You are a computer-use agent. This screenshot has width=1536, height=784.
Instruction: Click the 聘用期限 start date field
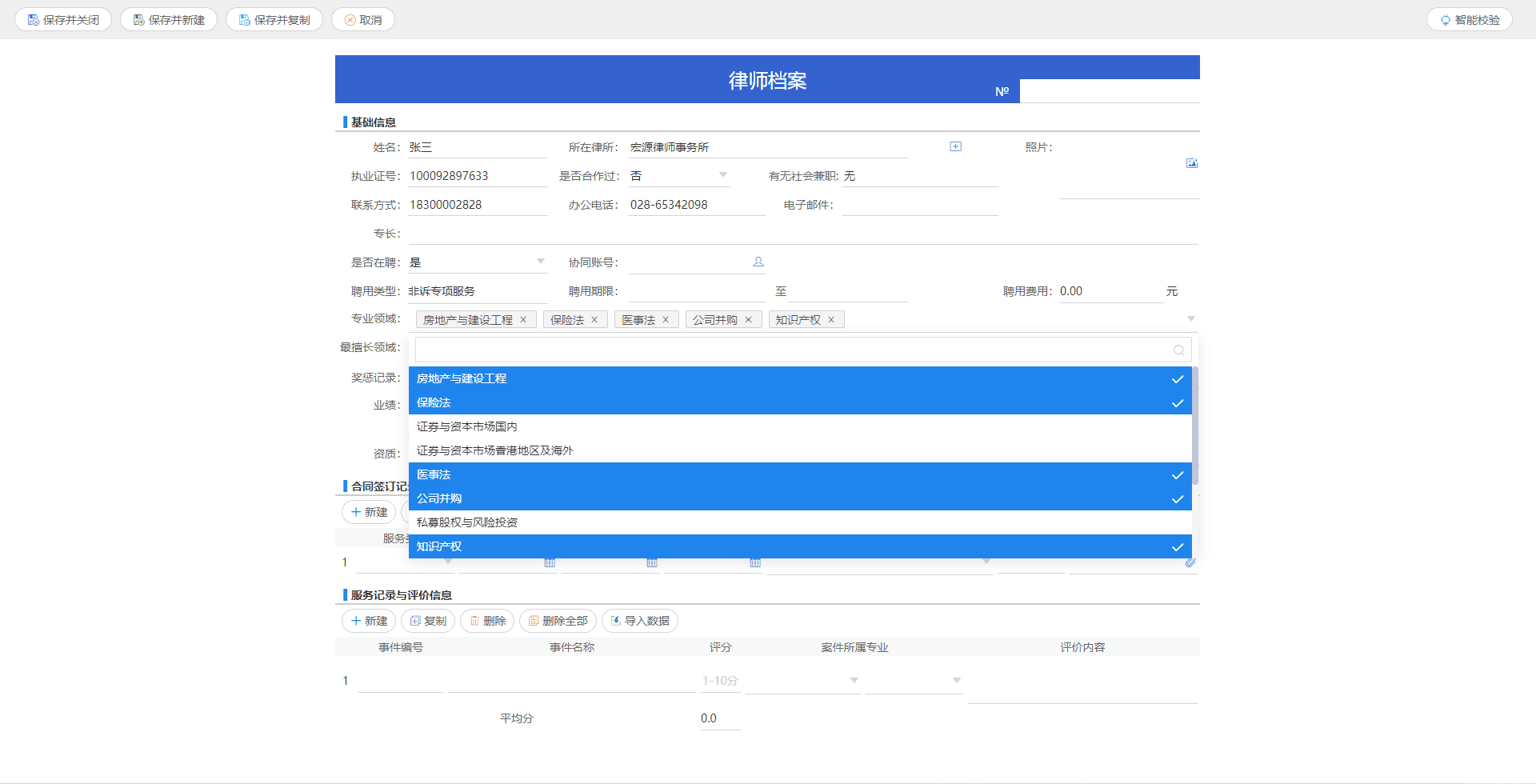[697, 291]
